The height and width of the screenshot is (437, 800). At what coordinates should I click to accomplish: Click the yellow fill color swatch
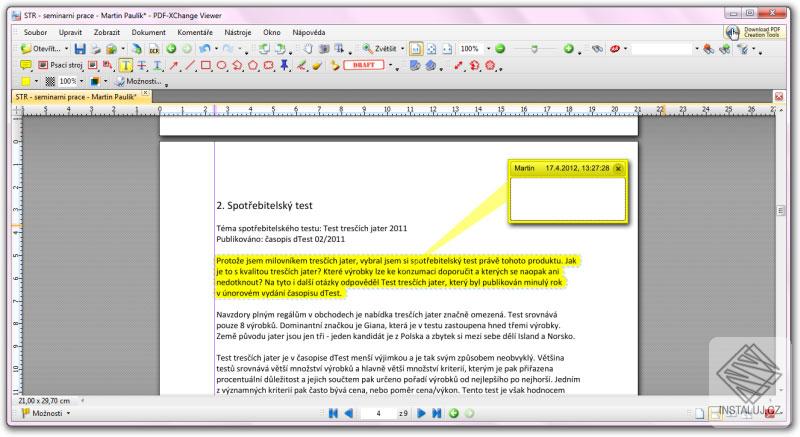coord(26,81)
